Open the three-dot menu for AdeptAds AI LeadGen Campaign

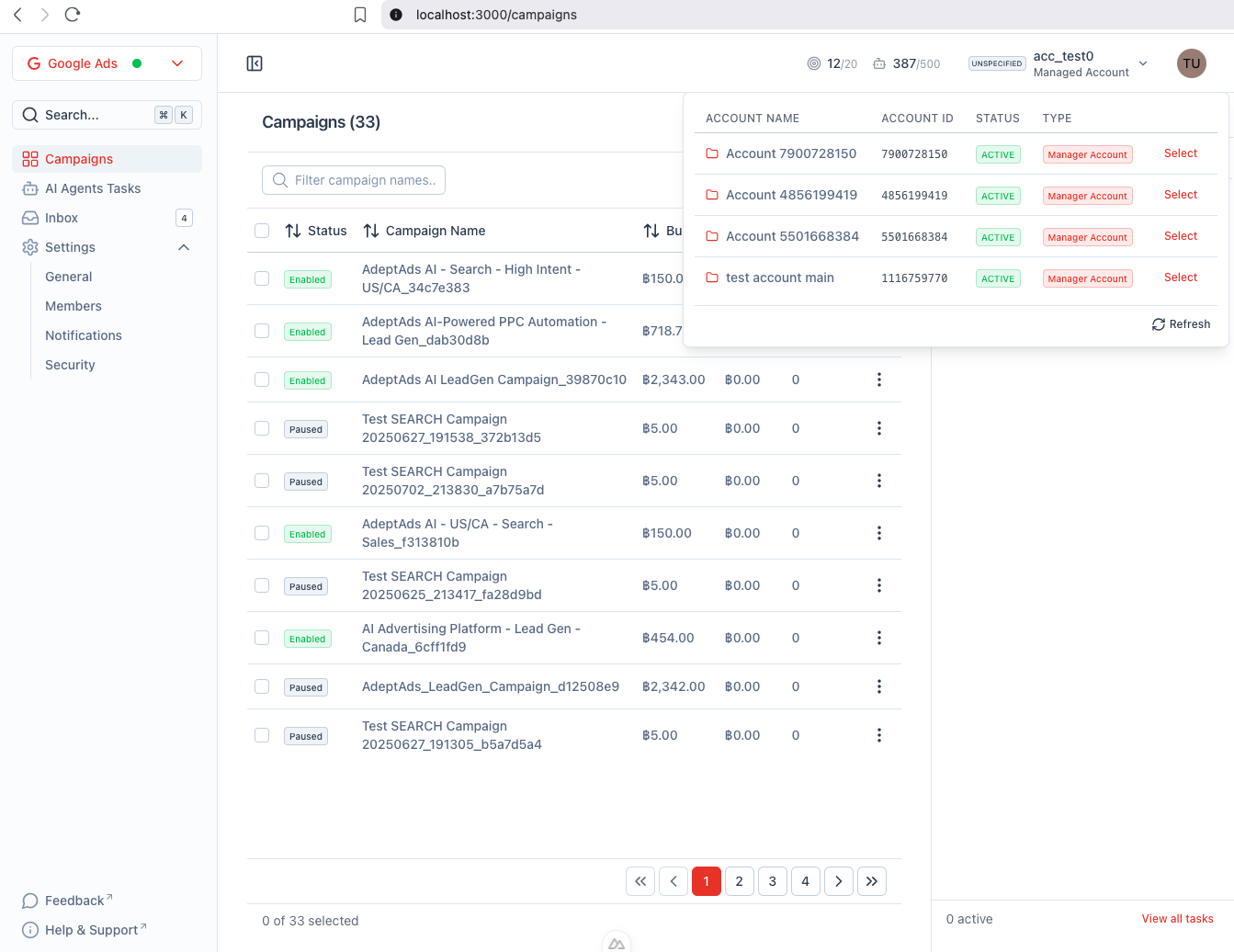[878, 380]
